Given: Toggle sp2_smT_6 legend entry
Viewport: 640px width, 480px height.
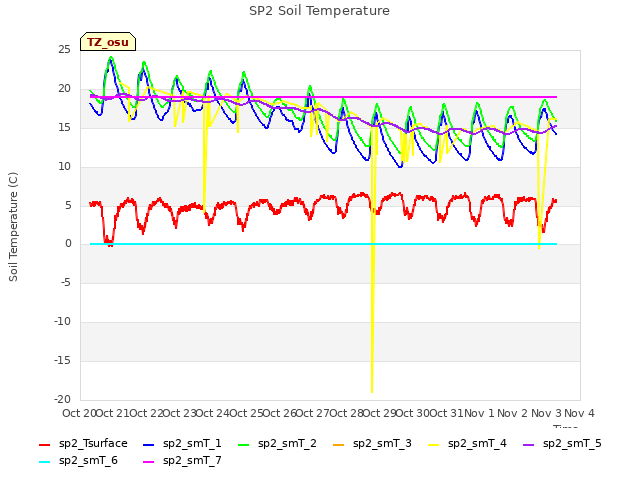Looking at the screenshot, I should click(x=78, y=460).
